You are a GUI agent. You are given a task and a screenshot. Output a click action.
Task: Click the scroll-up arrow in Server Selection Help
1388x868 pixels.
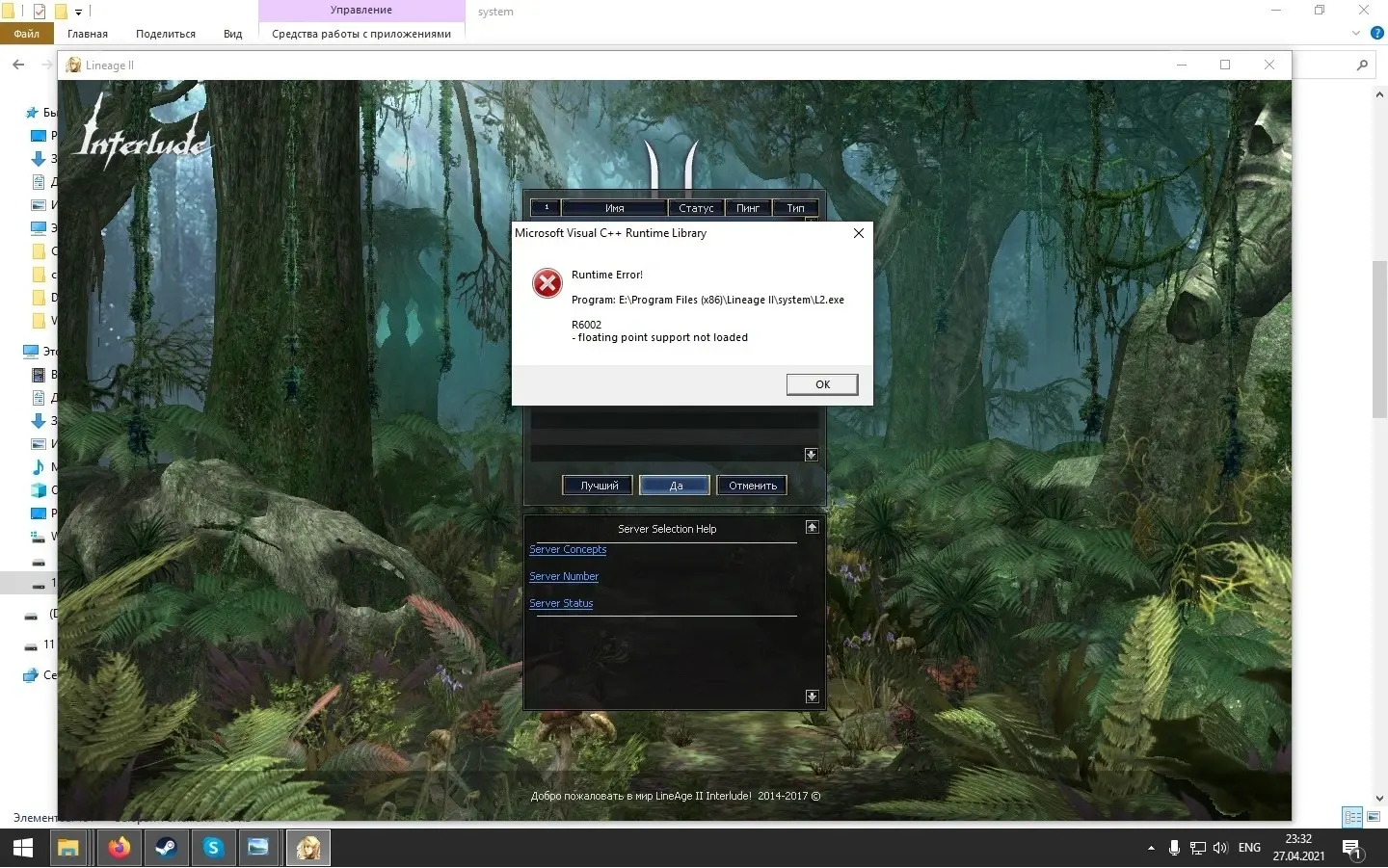coord(812,527)
